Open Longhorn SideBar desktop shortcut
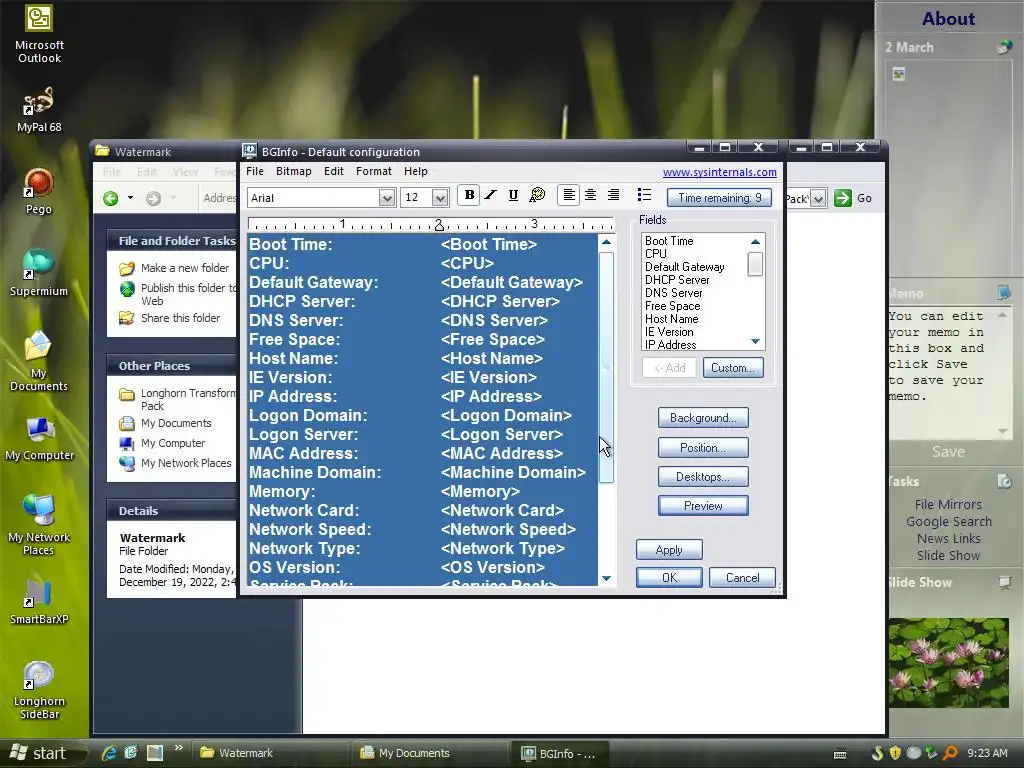 (x=39, y=690)
